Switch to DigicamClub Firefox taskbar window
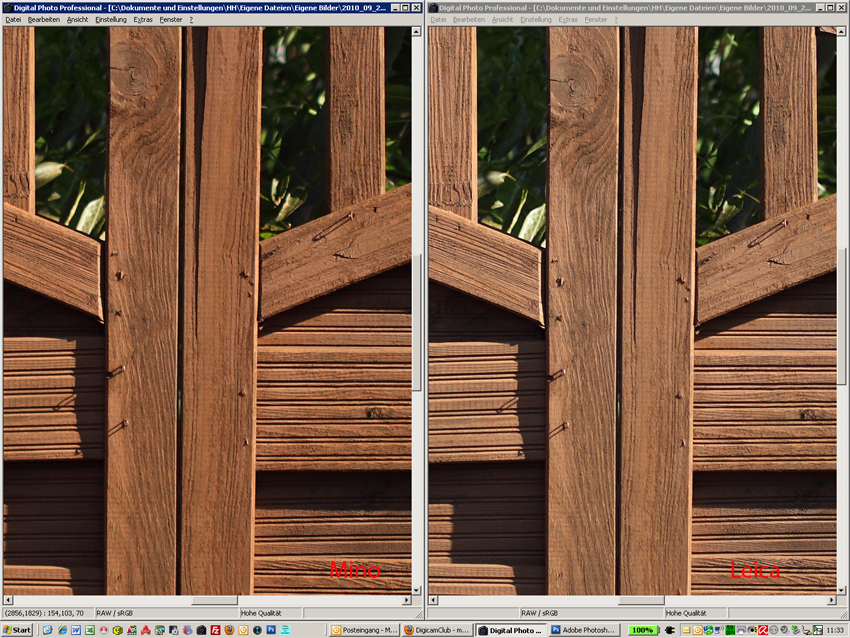 (x=437, y=630)
